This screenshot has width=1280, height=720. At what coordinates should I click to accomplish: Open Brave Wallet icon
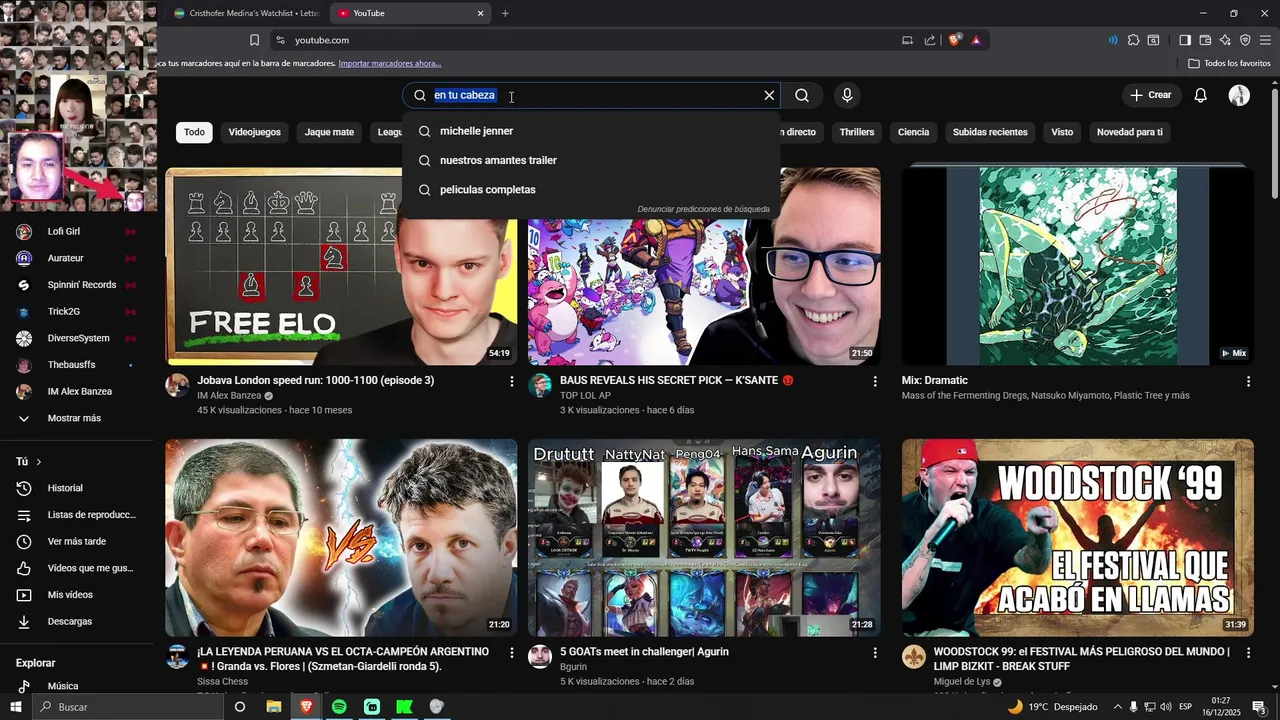(1205, 40)
